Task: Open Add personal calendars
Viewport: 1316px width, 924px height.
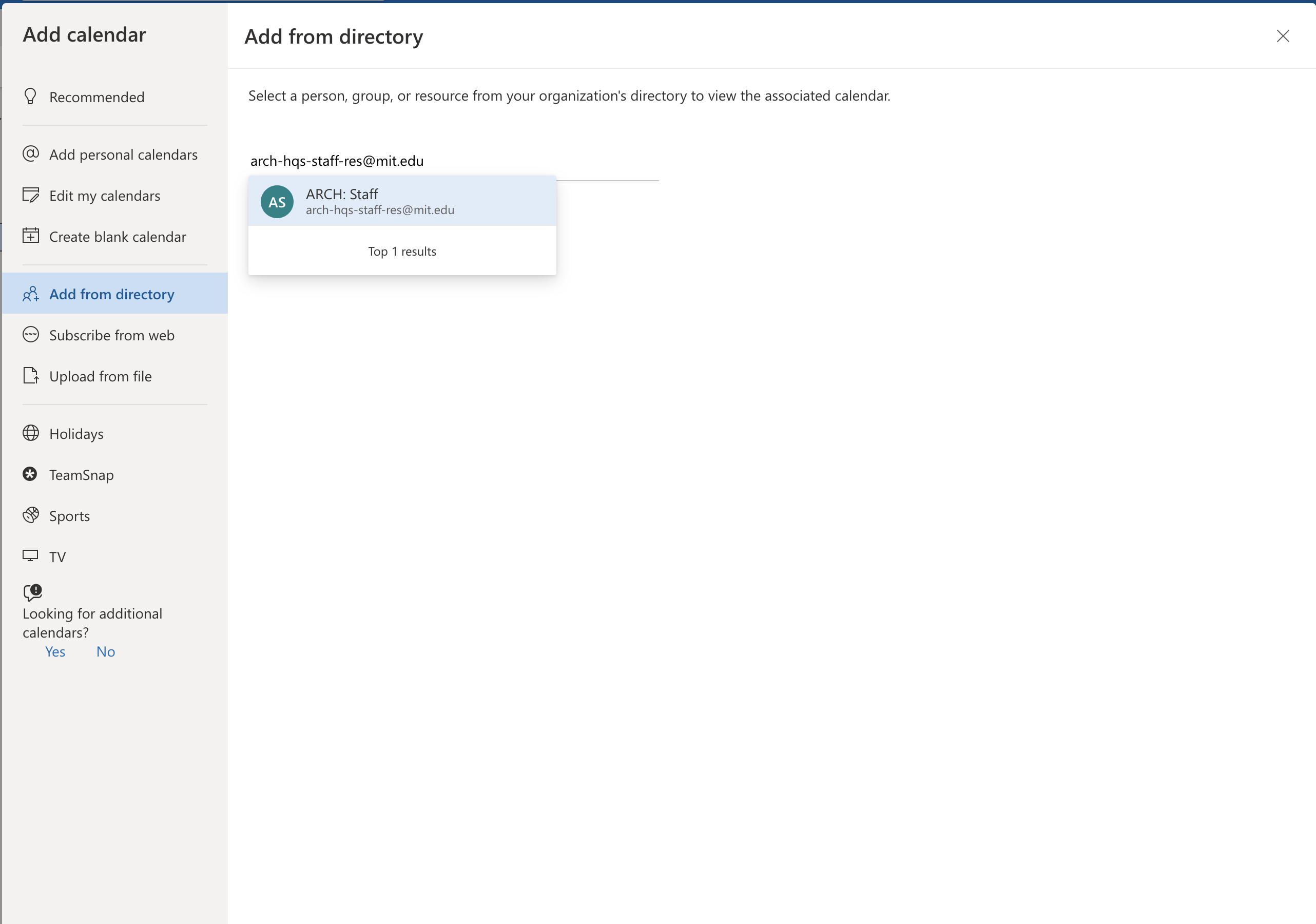Action: 114,154
